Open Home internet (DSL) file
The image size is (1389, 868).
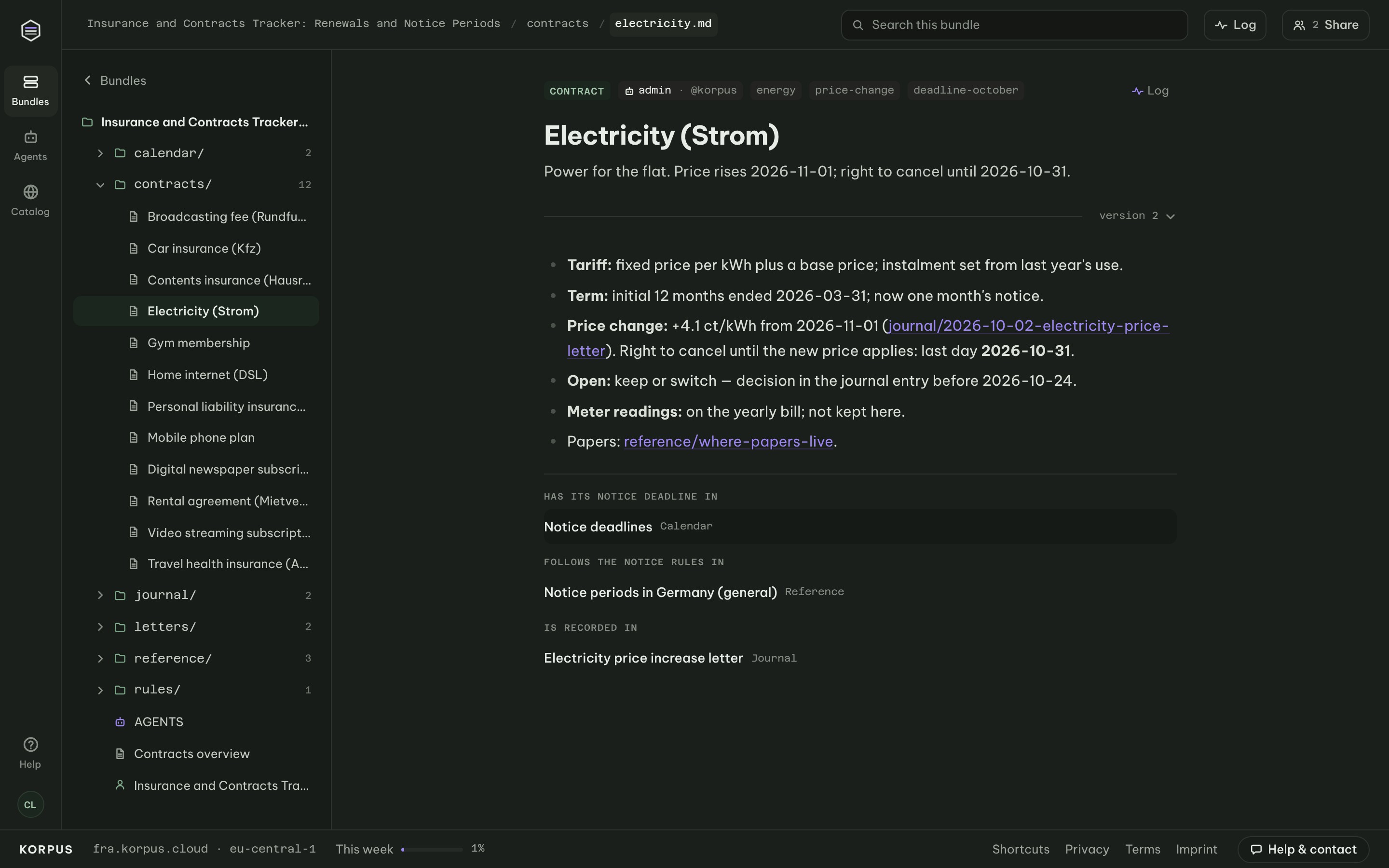[196, 374]
